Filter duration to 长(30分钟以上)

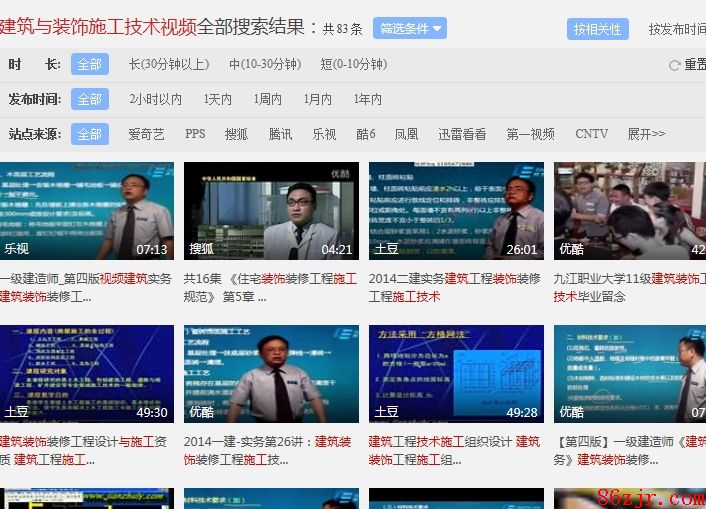pyautogui.click(x=168, y=64)
